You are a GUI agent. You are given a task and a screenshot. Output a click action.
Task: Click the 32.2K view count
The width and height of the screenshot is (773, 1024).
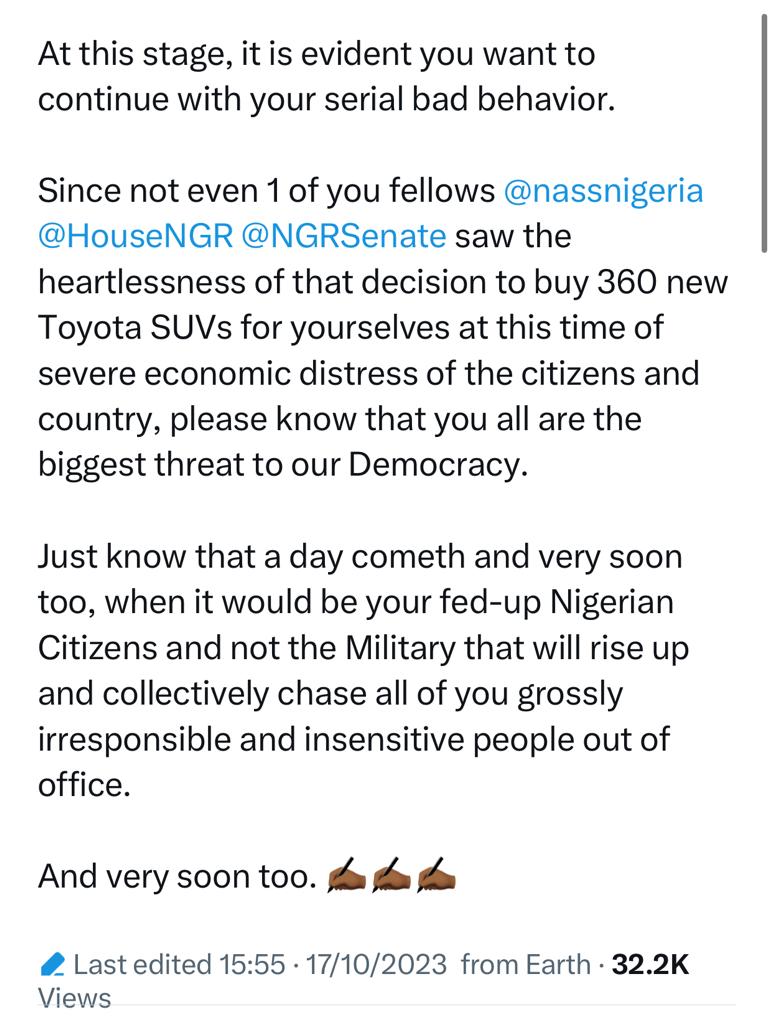coord(650,965)
